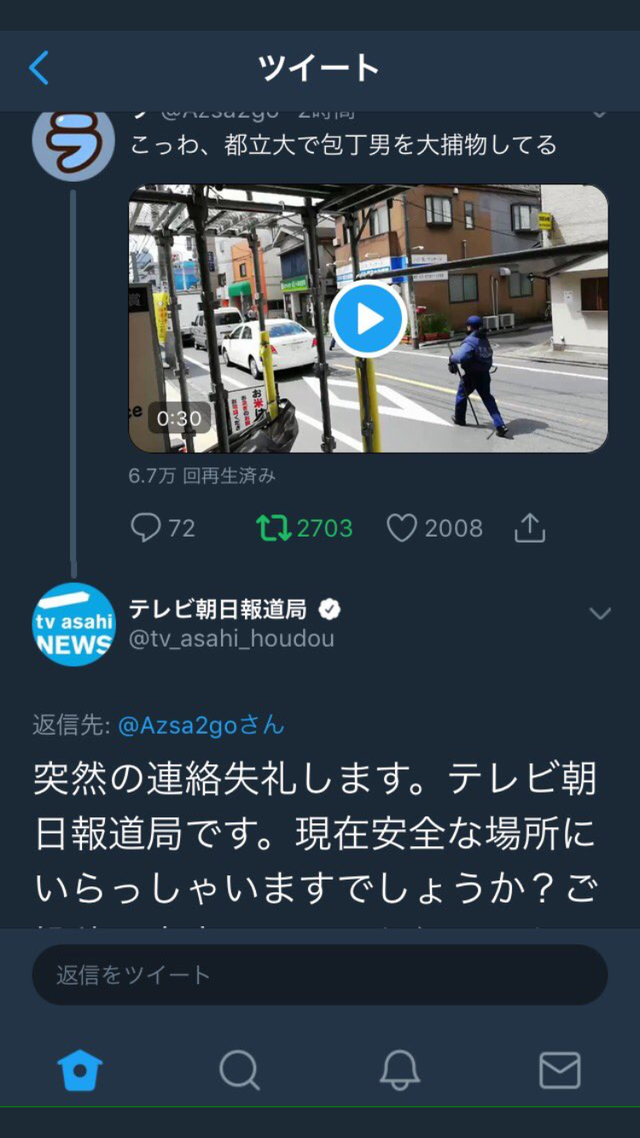The height and width of the screenshot is (1138, 640).
Task: Open the テレビ朝日報道局 display name
Action: point(218,610)
